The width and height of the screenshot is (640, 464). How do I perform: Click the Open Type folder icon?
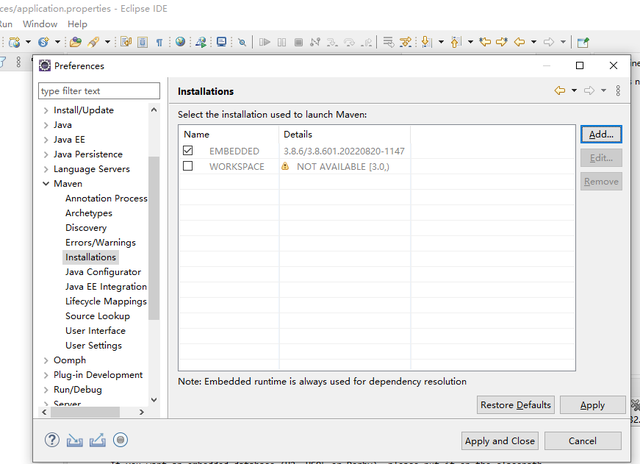[76, 42]
